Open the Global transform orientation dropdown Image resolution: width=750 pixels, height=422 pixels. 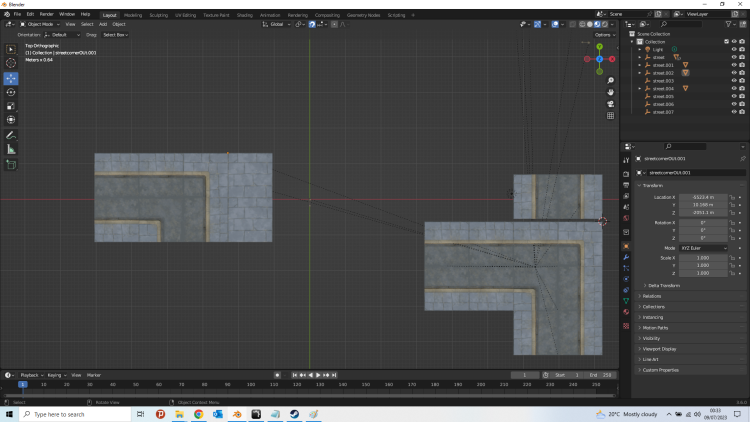click(276, 24)
